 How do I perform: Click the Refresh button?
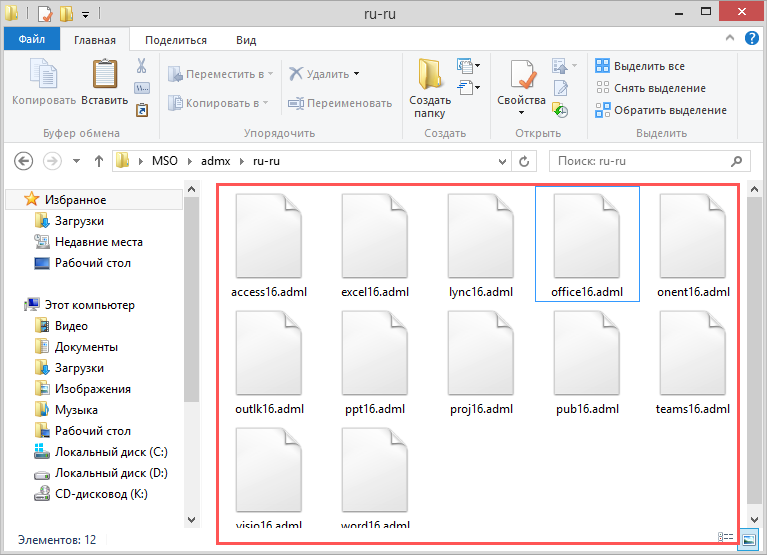pos(524,161)
